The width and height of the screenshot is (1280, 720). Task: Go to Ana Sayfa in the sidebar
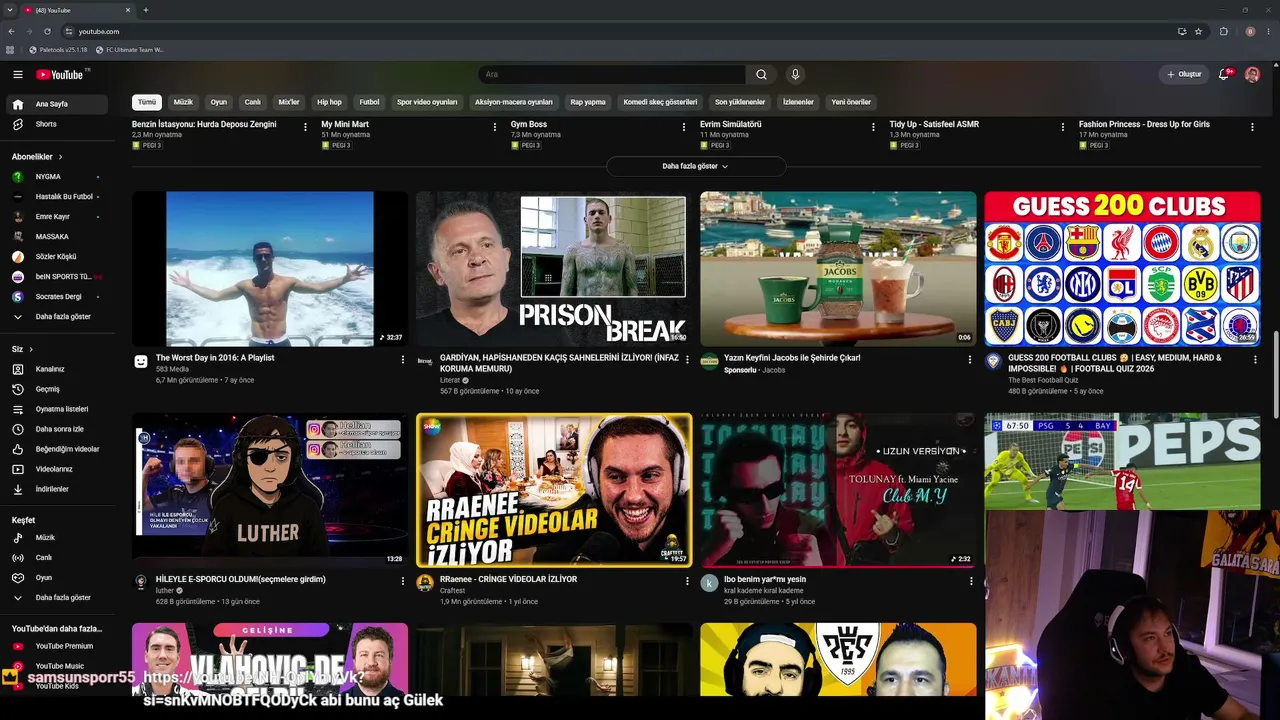pos(56,104)
